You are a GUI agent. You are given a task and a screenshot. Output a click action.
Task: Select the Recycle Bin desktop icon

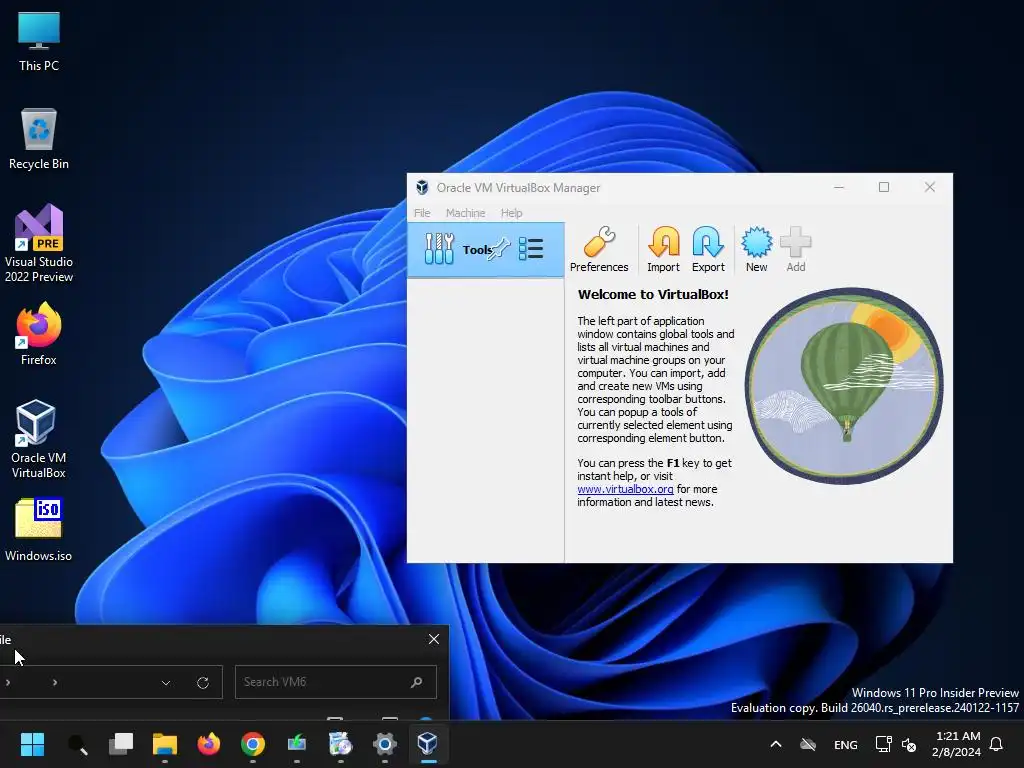39,139
